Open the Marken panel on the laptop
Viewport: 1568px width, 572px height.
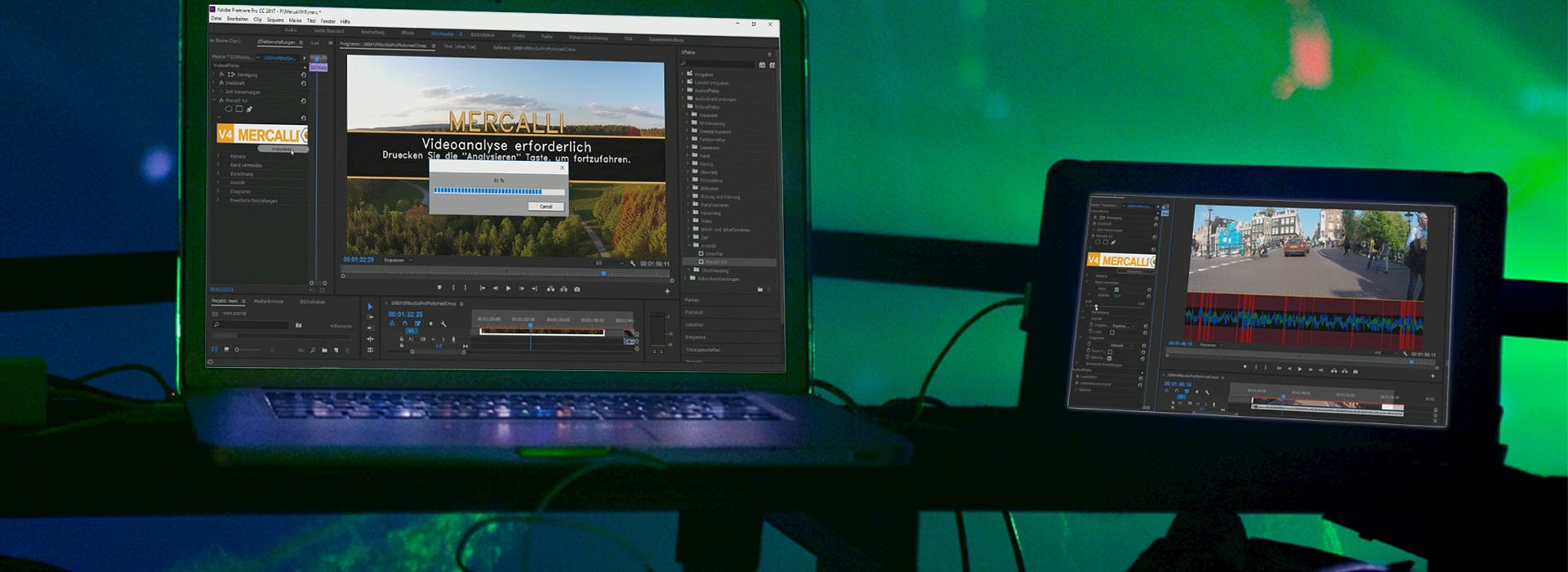pos(693,300)
